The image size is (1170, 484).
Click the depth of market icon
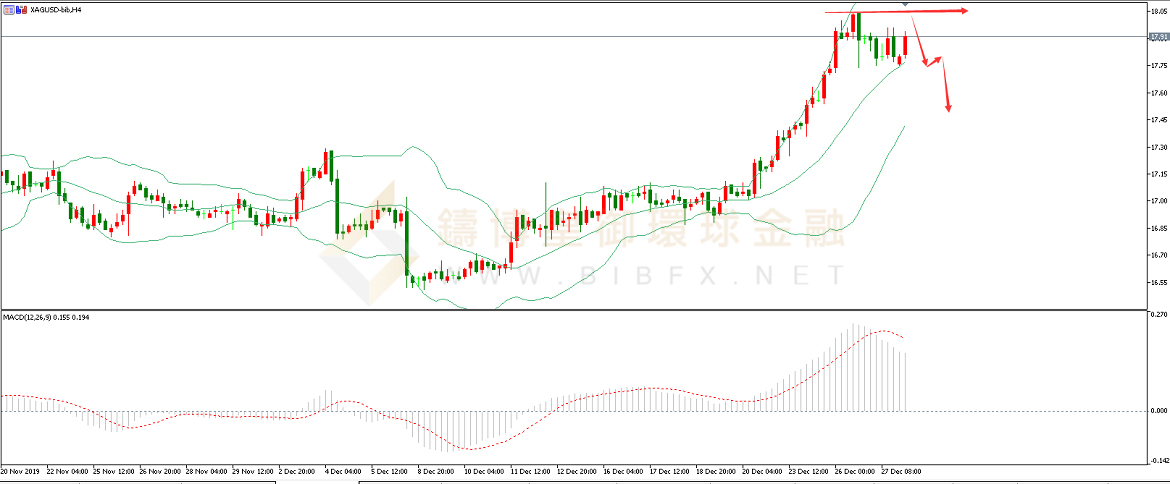pos(23,9)
